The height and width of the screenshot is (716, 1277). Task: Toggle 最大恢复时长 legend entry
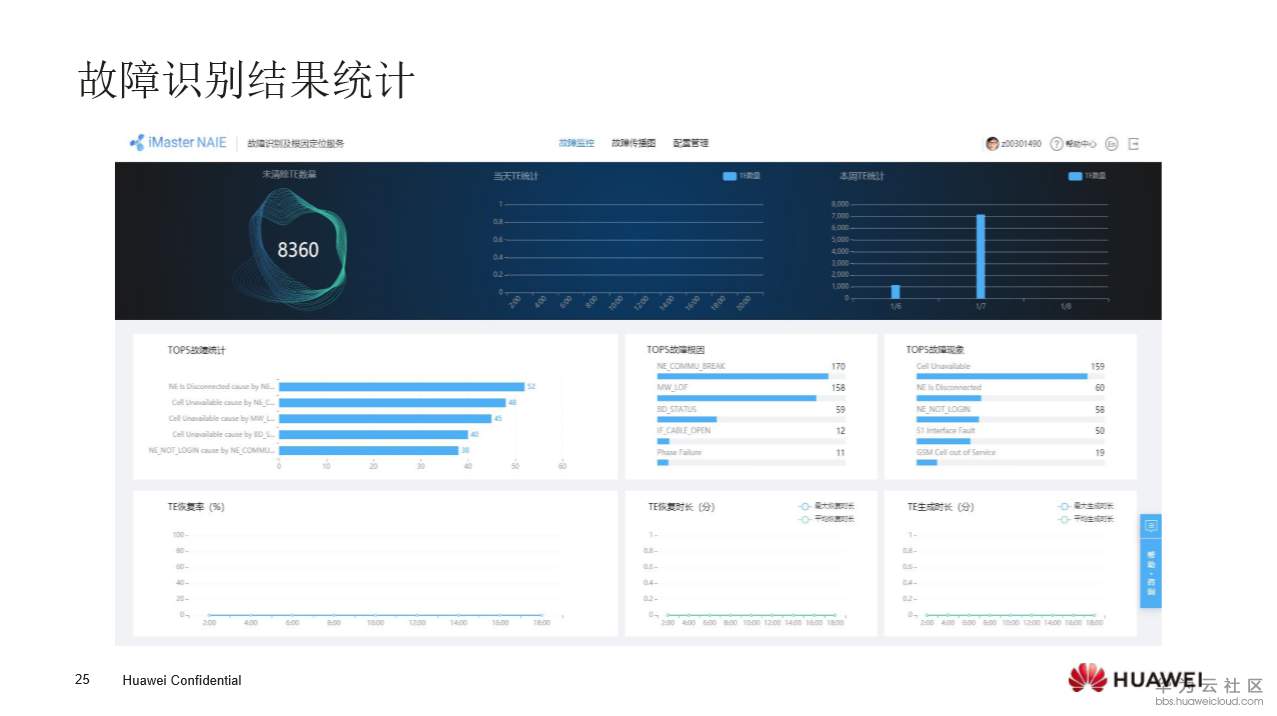point(826,506)
